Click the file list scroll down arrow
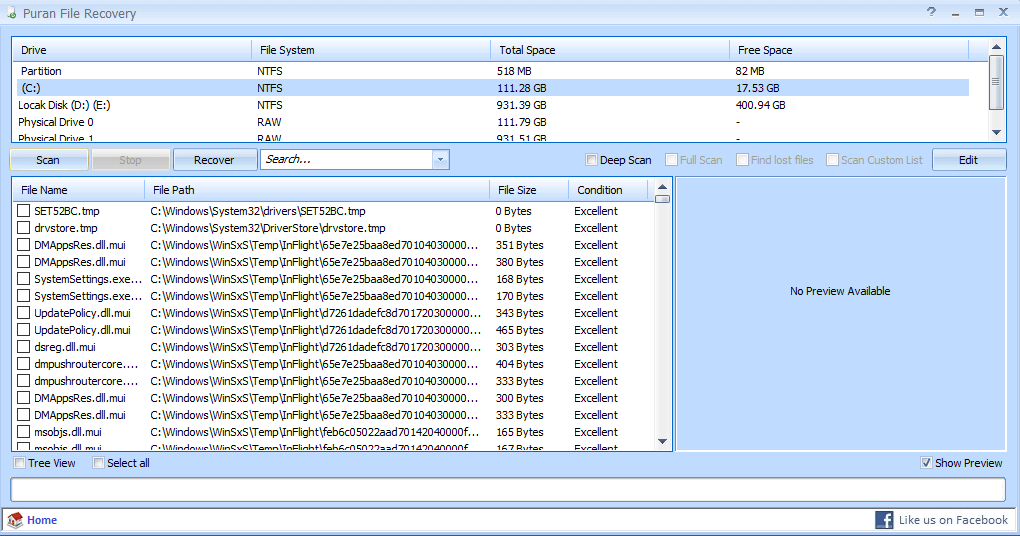The image size is (1020, 536). click(662, 442)
